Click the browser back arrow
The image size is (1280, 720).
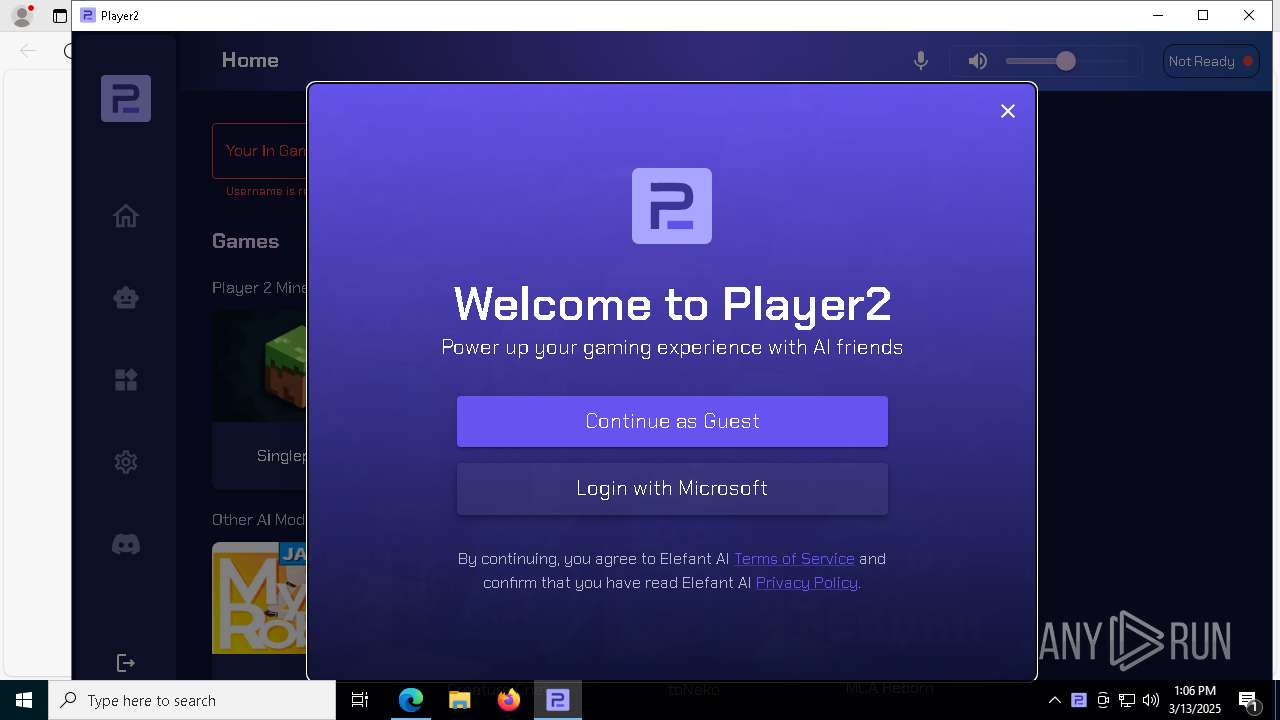(x=28, y=50)
